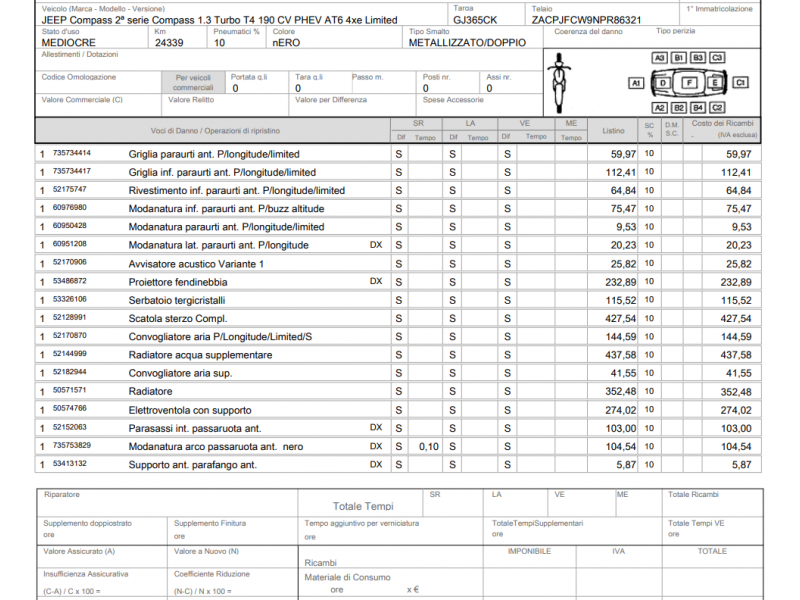
Task: Click "Convogliatore aria P/Longitude/Limited/S" description
Action: (x=220, y=337)
